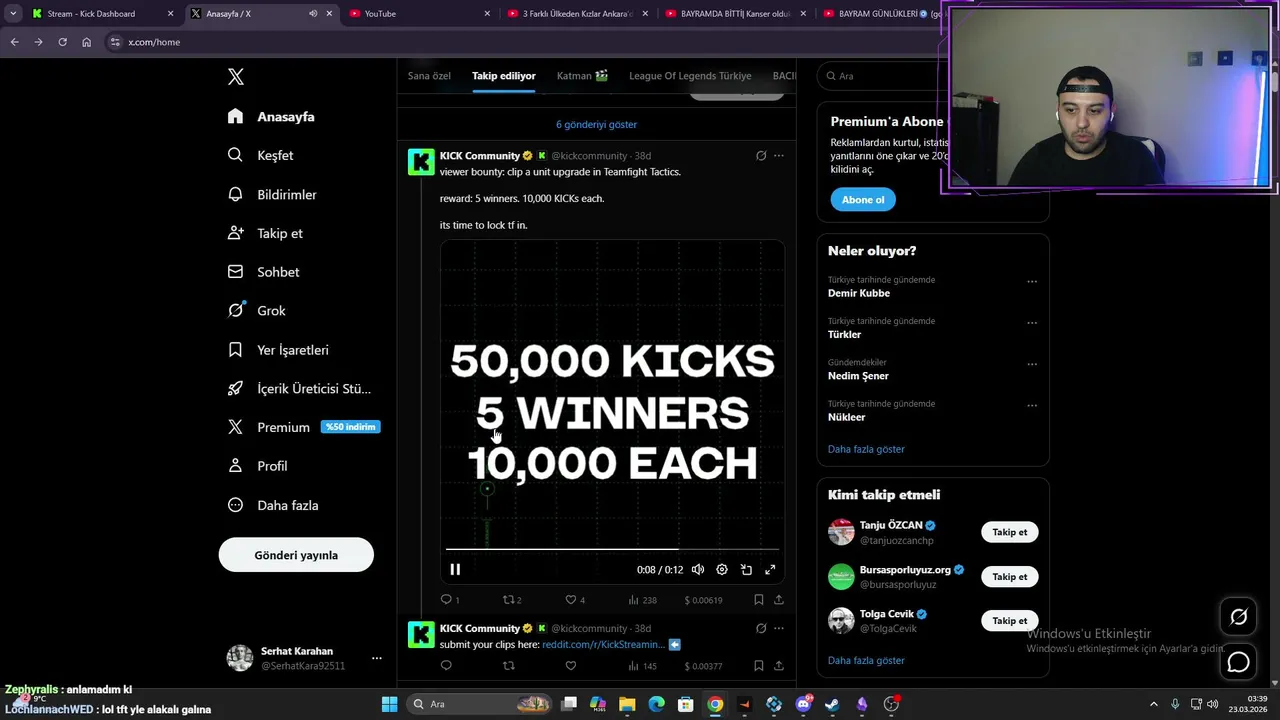1280x720 pixels.
Task: Open Discord from Windows taskbar
Action: tap(803, 704)
